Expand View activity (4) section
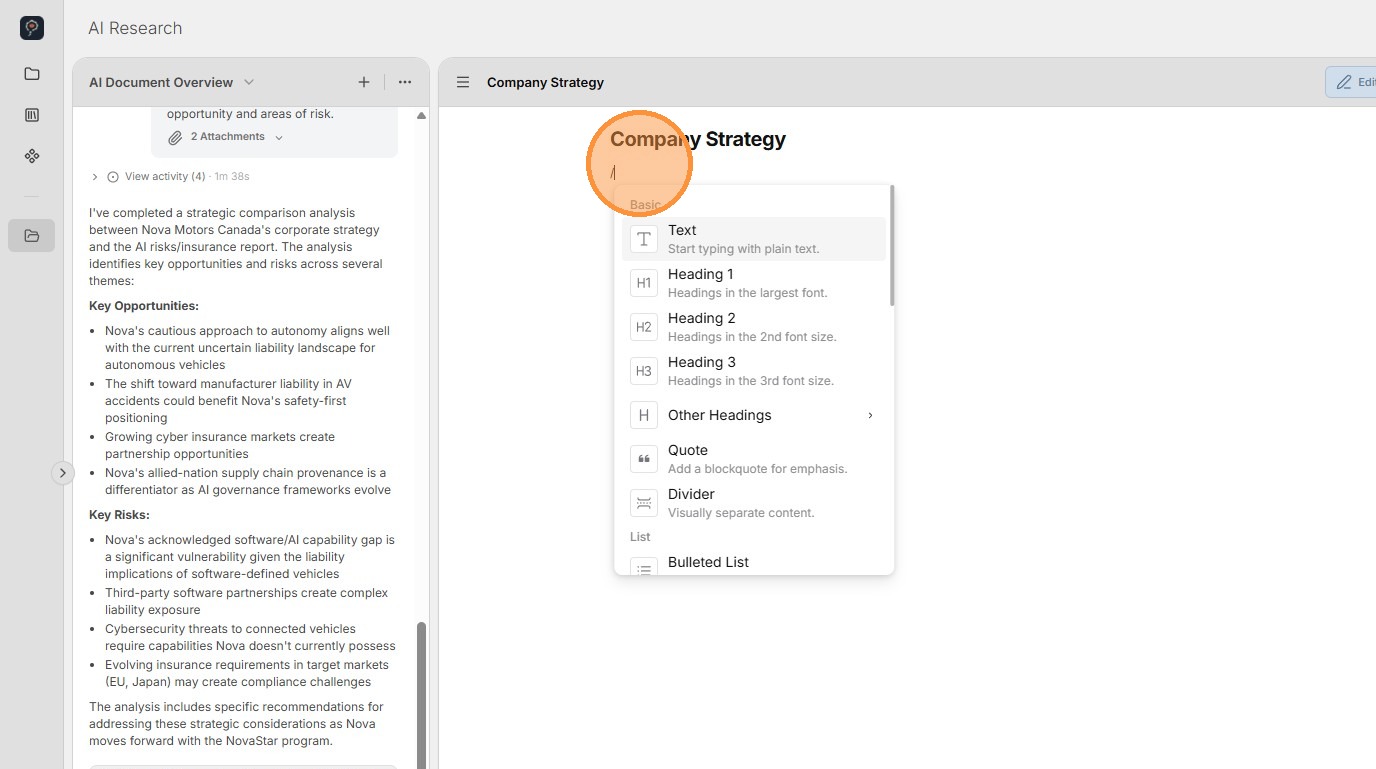The image size is (1376, 769). (95, 177)
